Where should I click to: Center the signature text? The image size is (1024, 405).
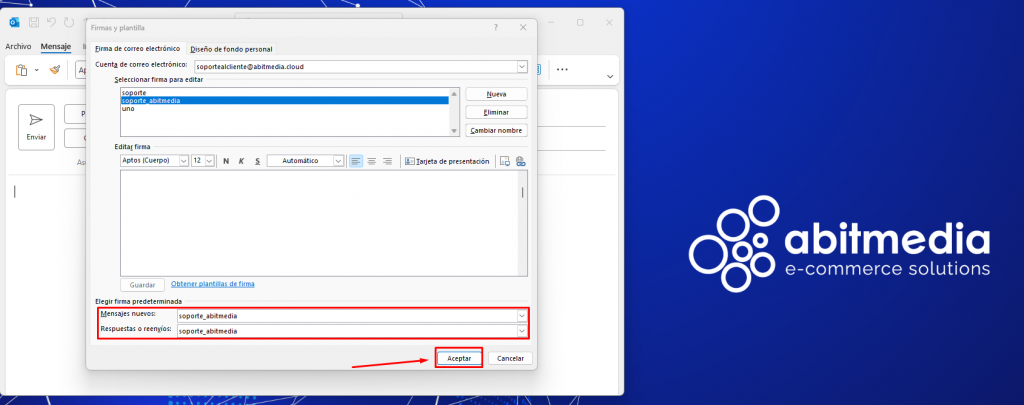371,161
